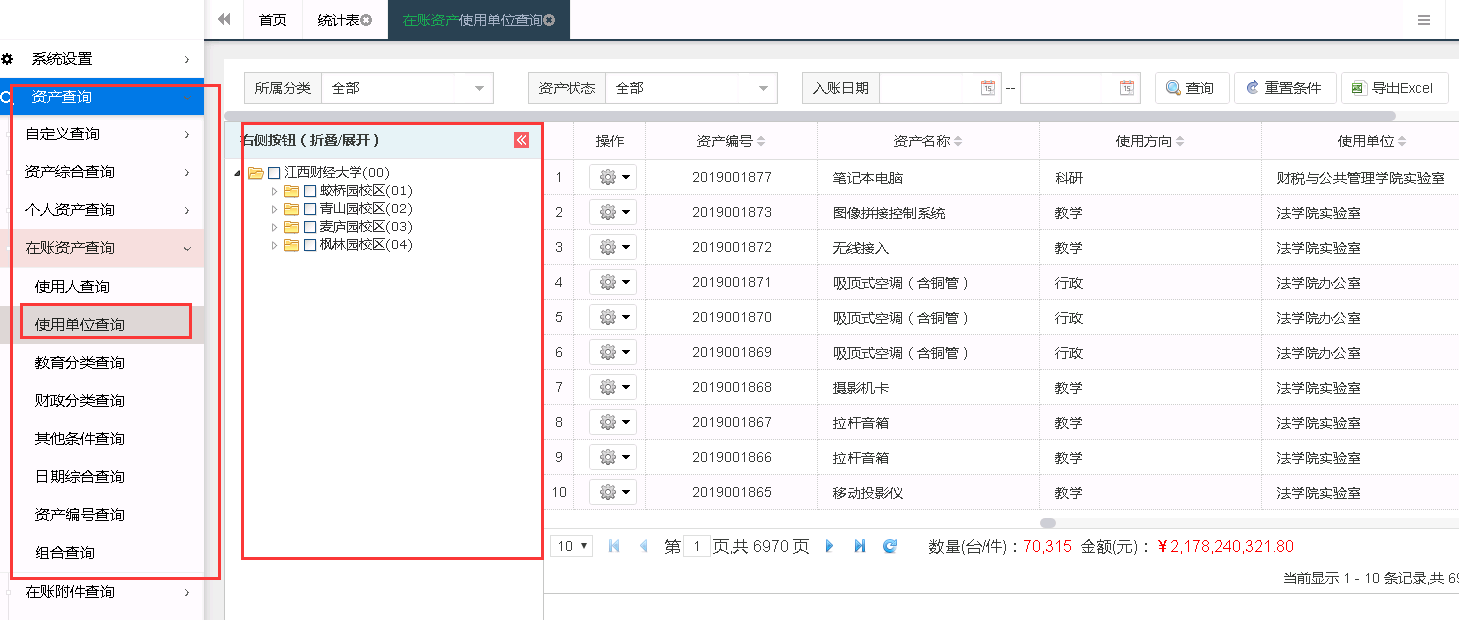Image resolution: width=1459 pixels, height=620 pixels.
Task: Expand the 麦庐园校区(03) tree node
Action: click(x=275, y=227)
